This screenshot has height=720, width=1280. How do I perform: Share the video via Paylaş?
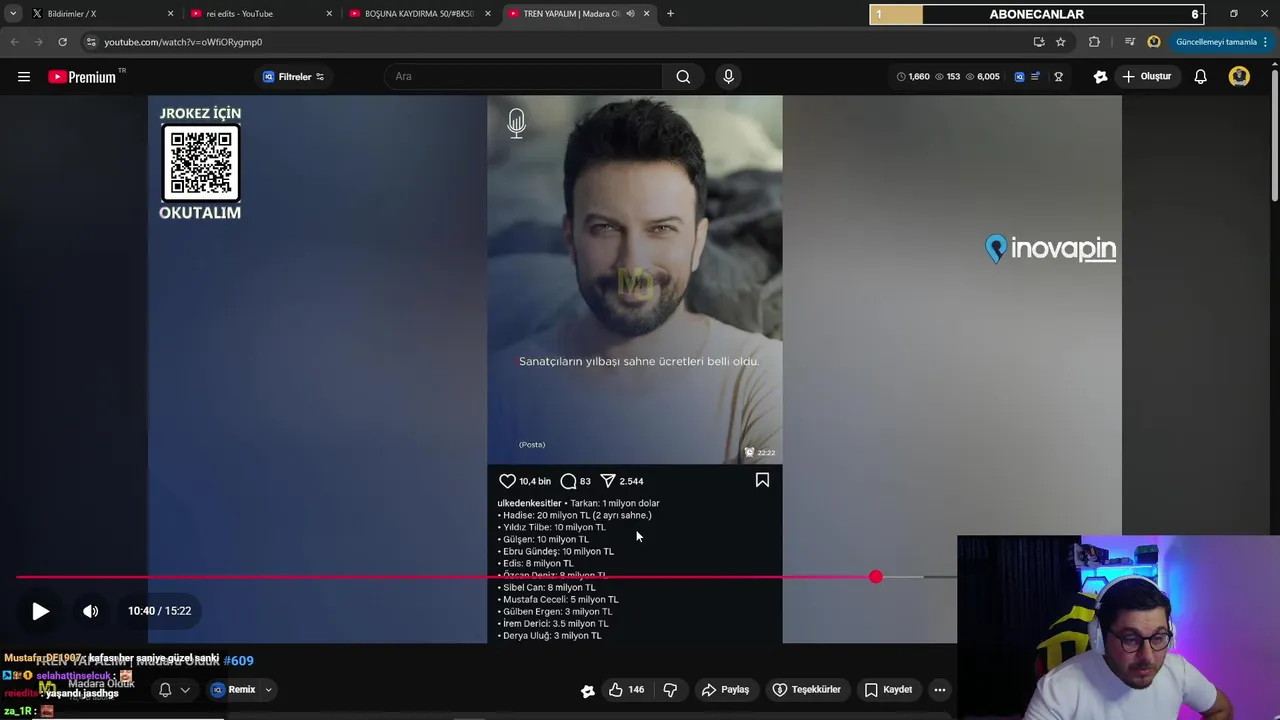click(x=726, y=689)
